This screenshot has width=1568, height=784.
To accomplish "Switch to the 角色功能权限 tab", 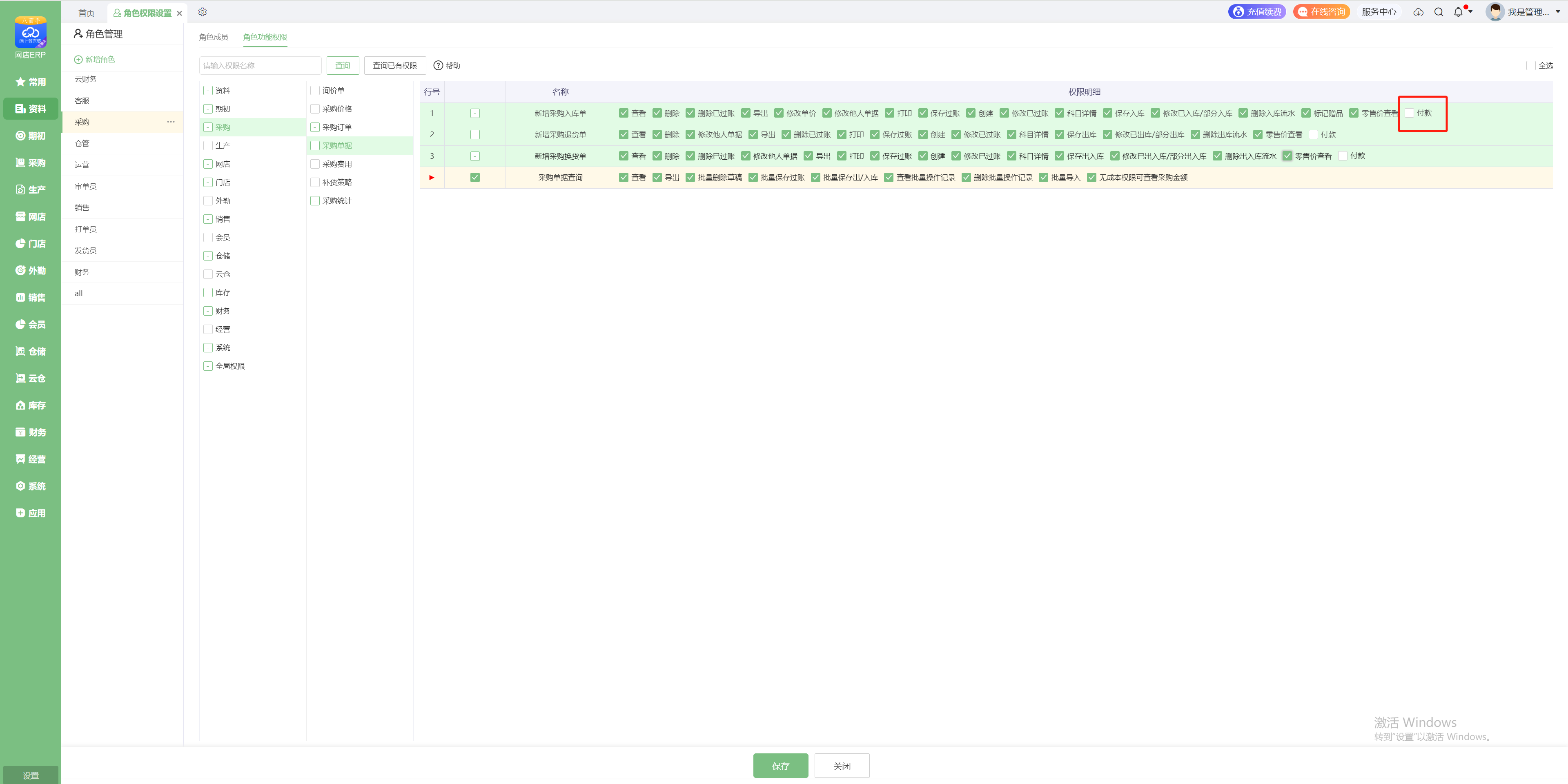I will [x=265, y=37].
